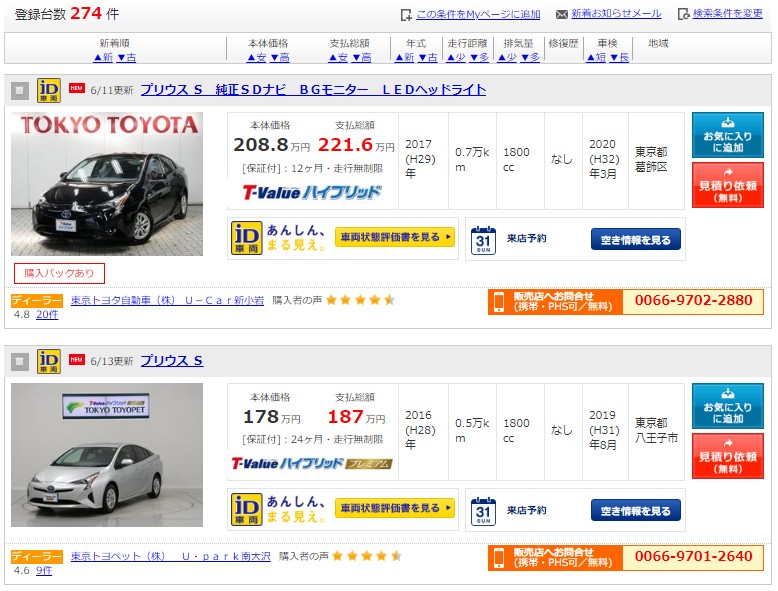Click the star rating for 東京トヨタ自動車 dealer

[x=360, y=300]
